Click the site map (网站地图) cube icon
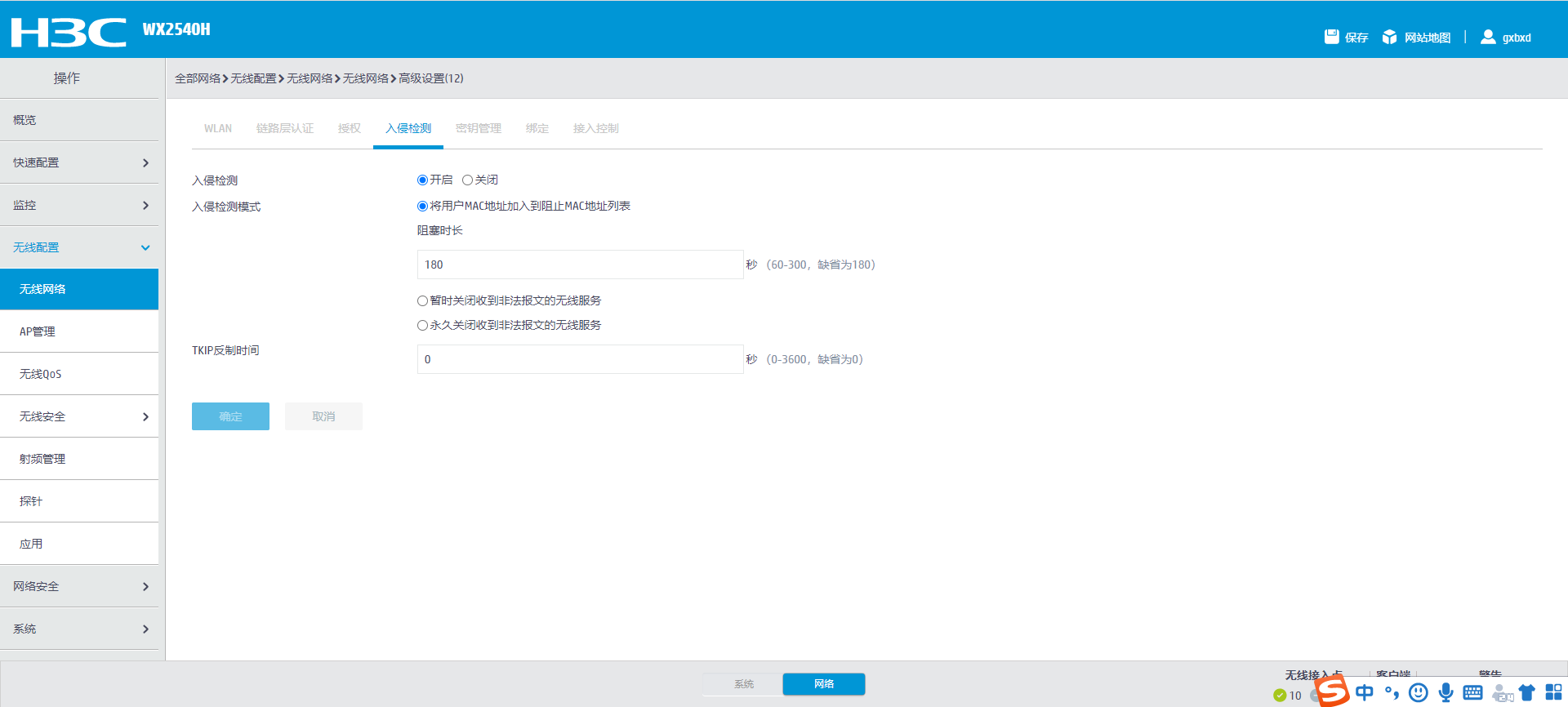The height and width of the screenshot is (707, 1568). pos(1389,37)
